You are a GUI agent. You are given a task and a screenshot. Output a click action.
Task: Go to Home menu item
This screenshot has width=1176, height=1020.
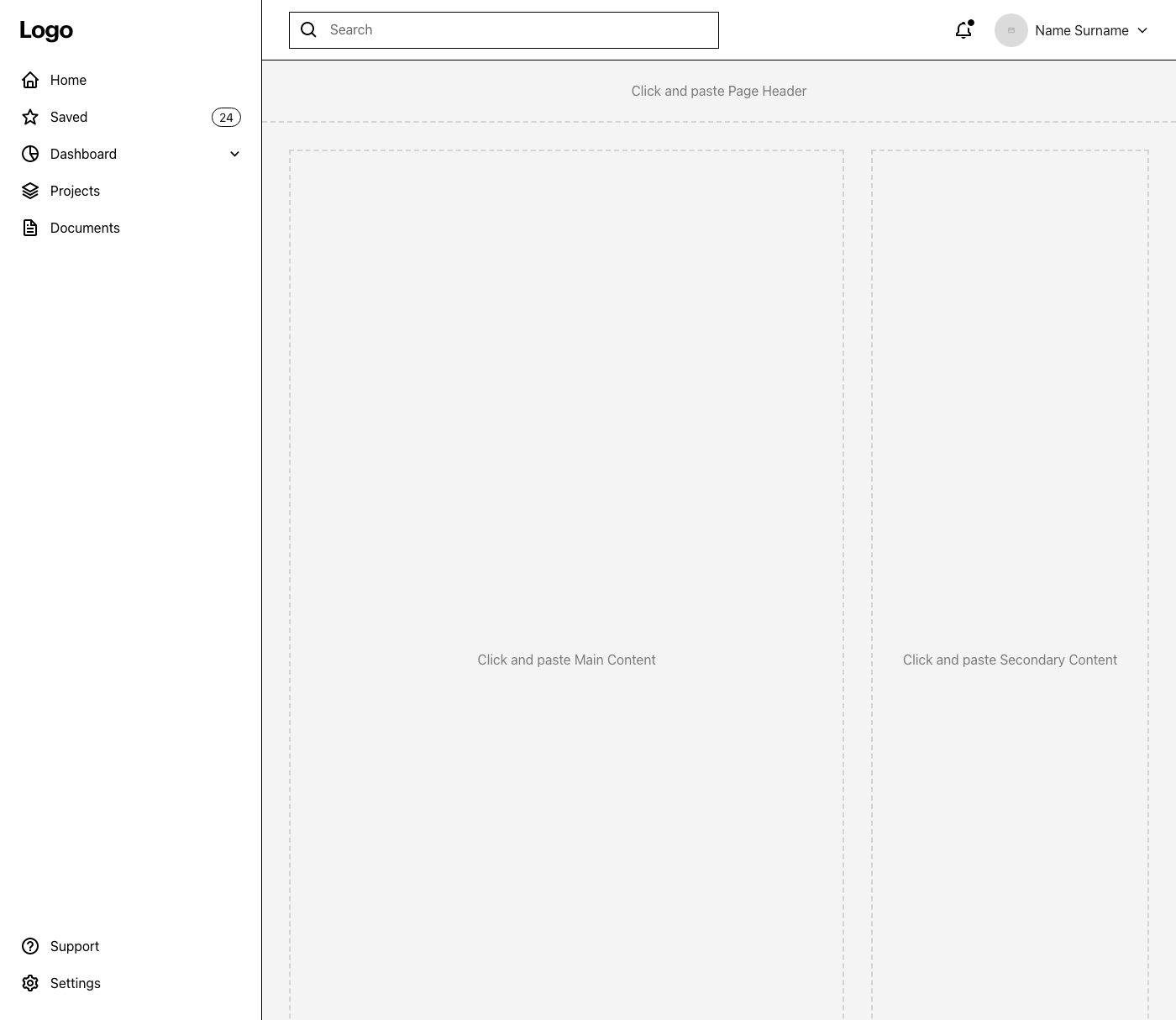130,80
